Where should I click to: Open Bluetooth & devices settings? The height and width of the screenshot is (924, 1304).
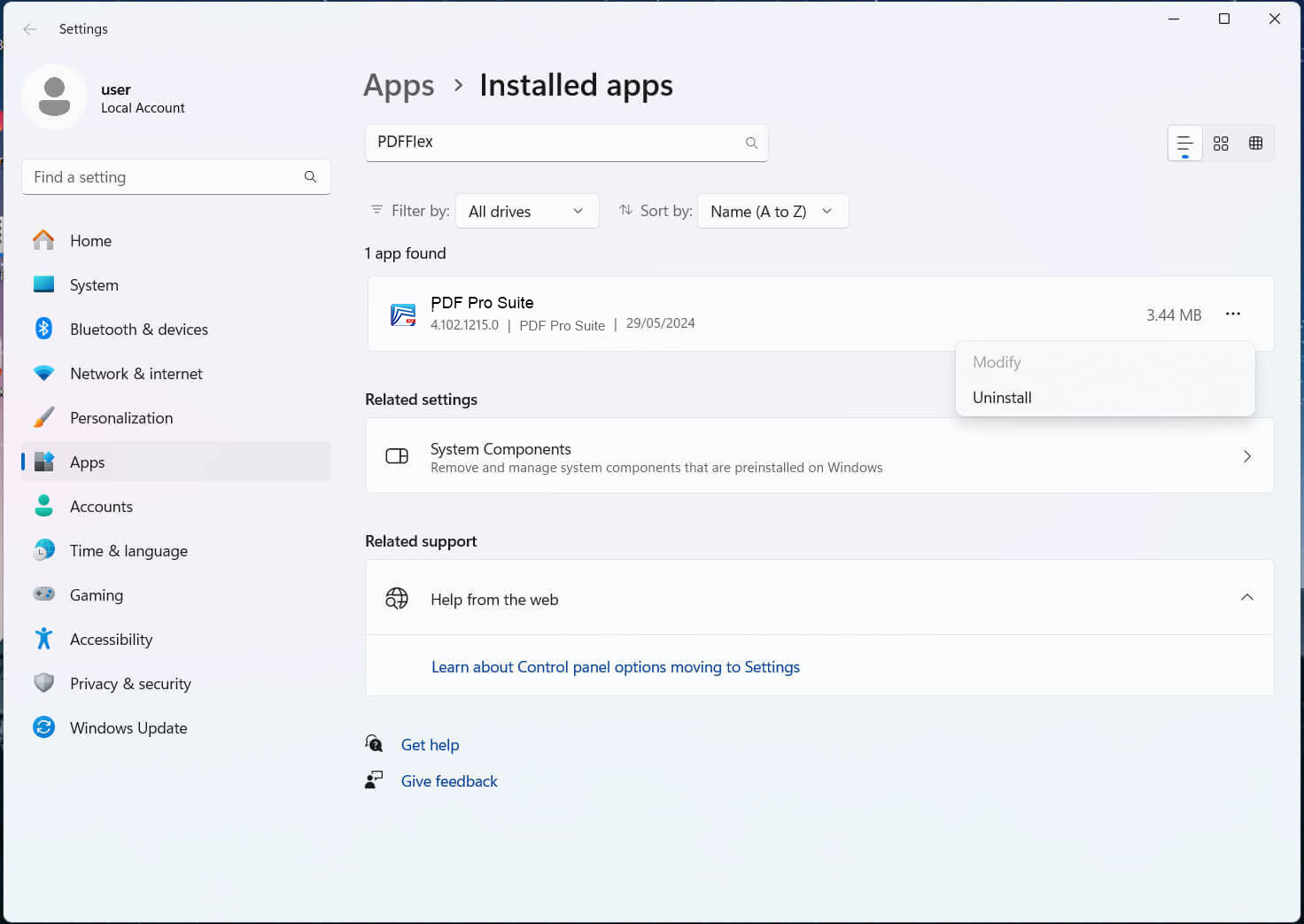pyautogui.click(x=176, y=330)
